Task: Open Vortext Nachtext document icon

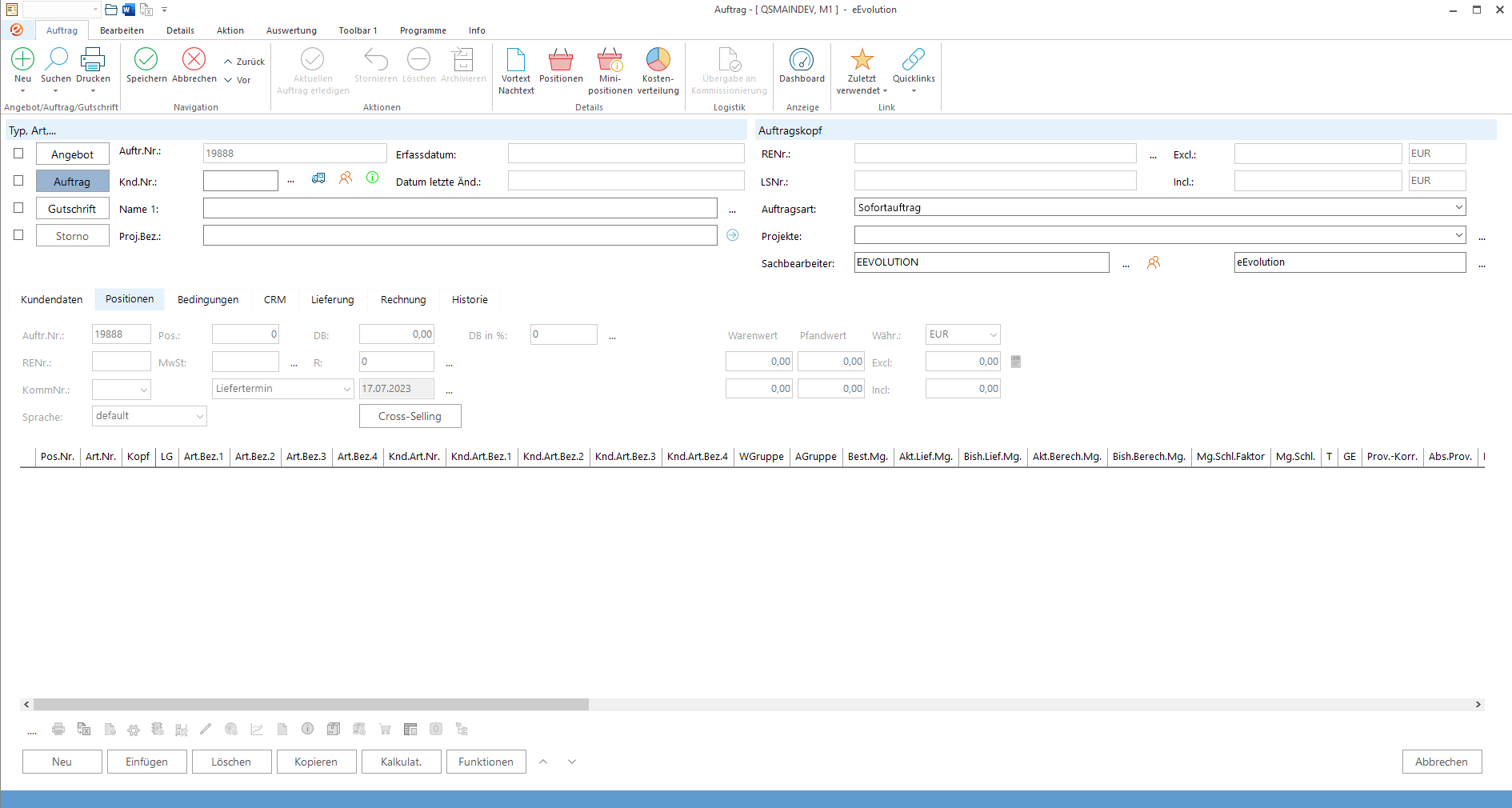Action: click(516, 59)
